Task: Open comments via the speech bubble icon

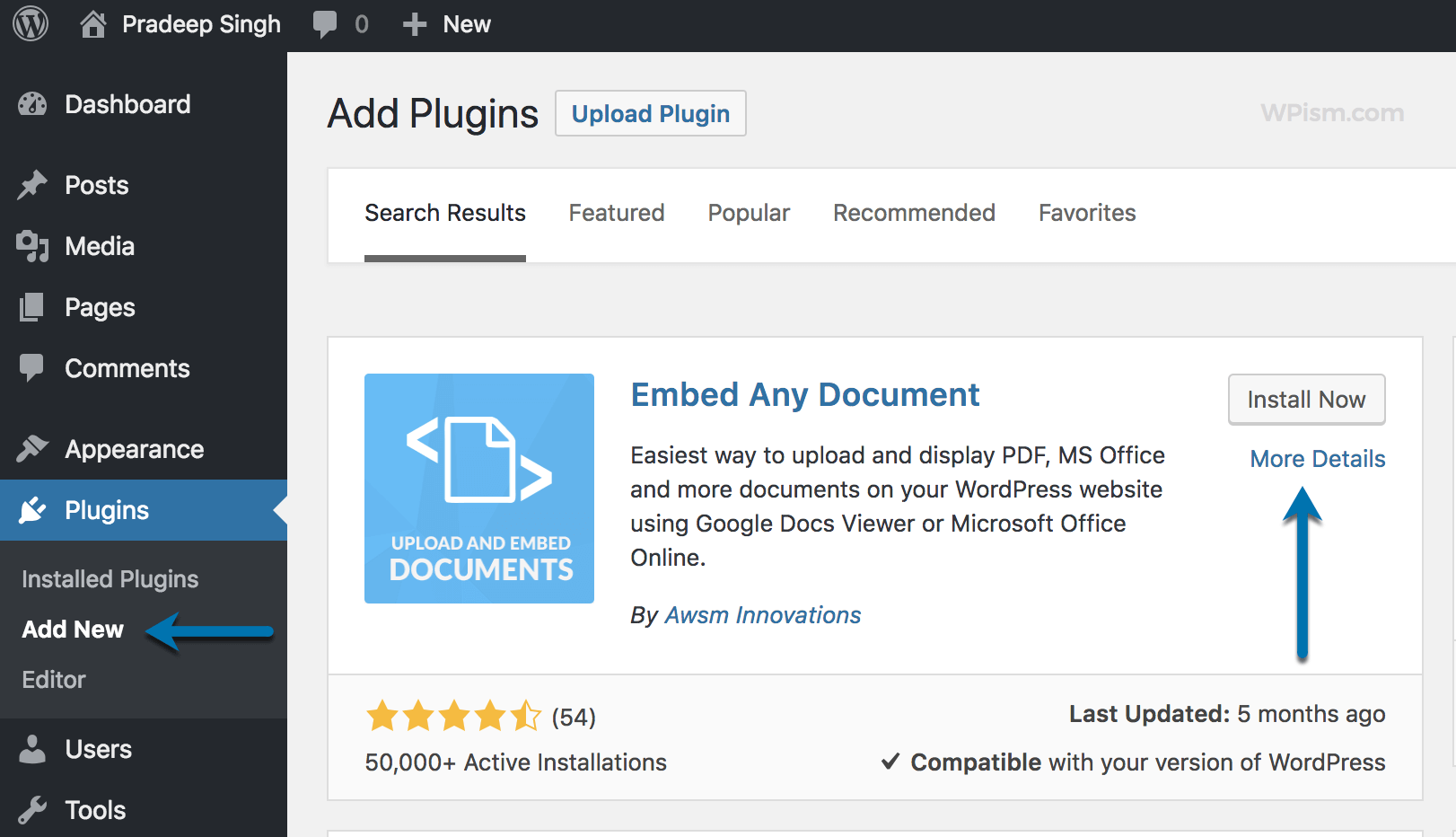Action: 325,22
